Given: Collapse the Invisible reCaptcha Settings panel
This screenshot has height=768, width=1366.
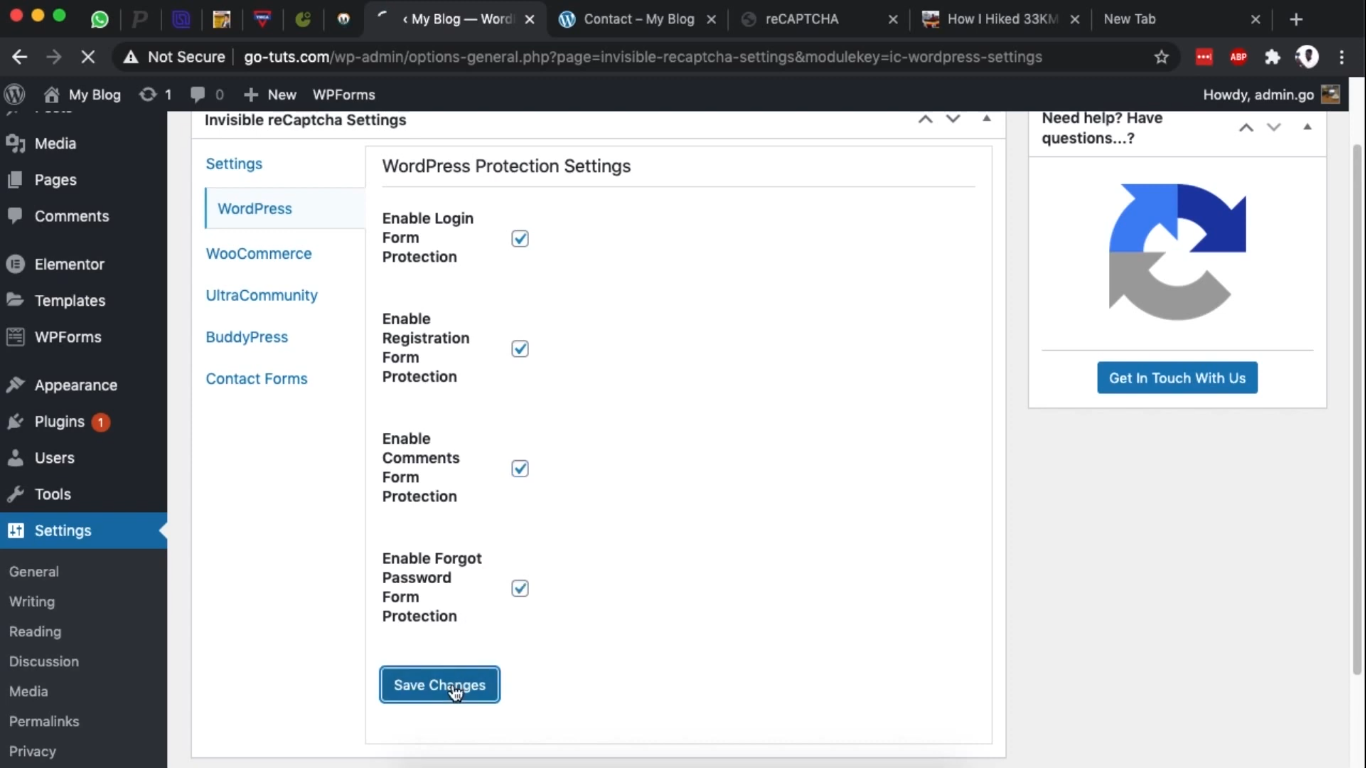Looking at the screenshot, I should click(986, 119).
